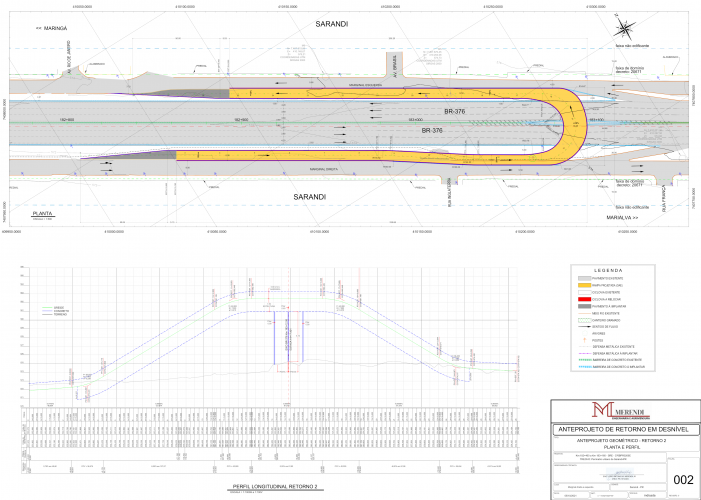Click the SARANDI label above the highway
This screenshot has height=500, width=701.
coord(330,23)
